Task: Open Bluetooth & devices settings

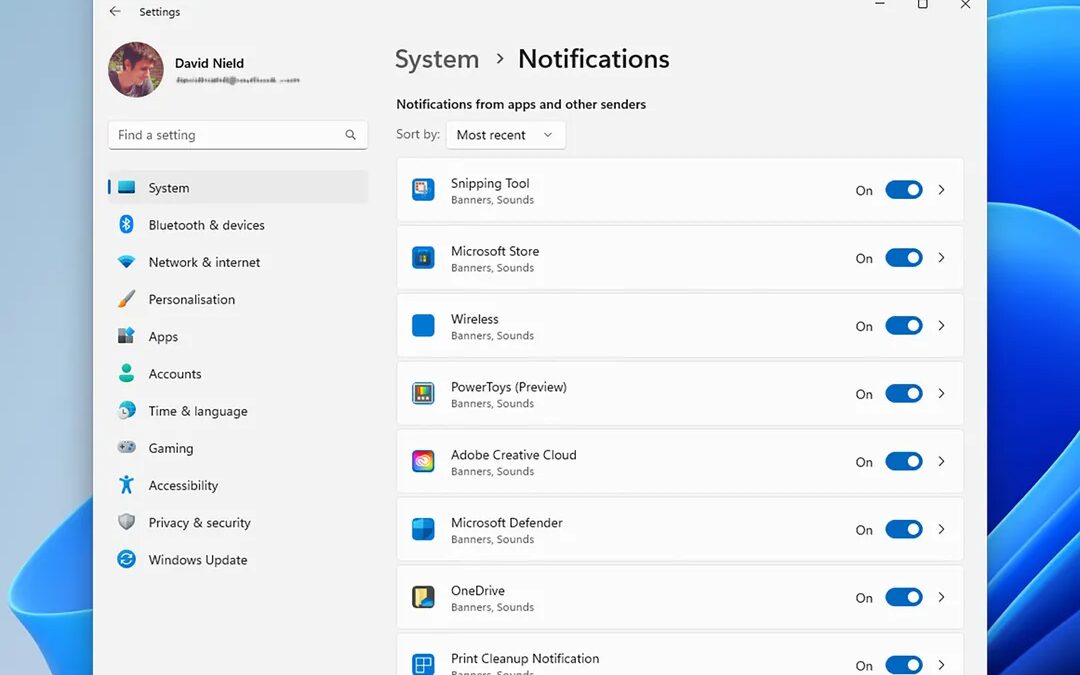Action: pos(206,225)
